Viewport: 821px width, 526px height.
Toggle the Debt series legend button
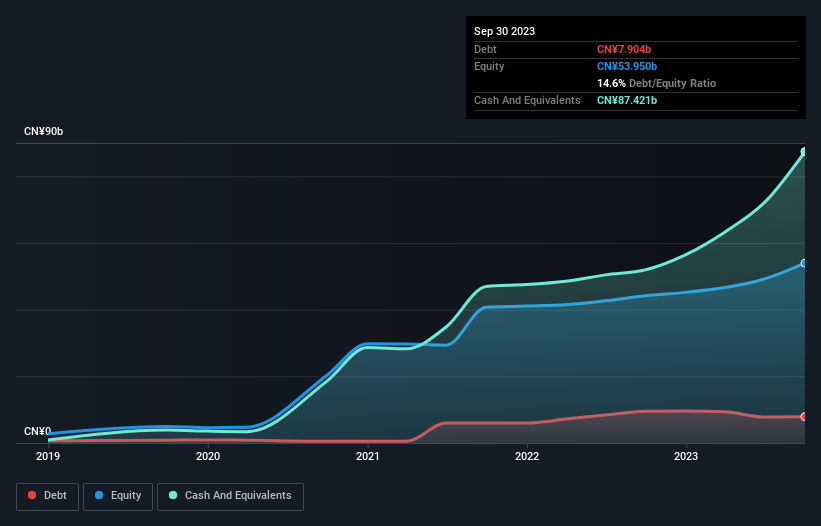[48, 496]
